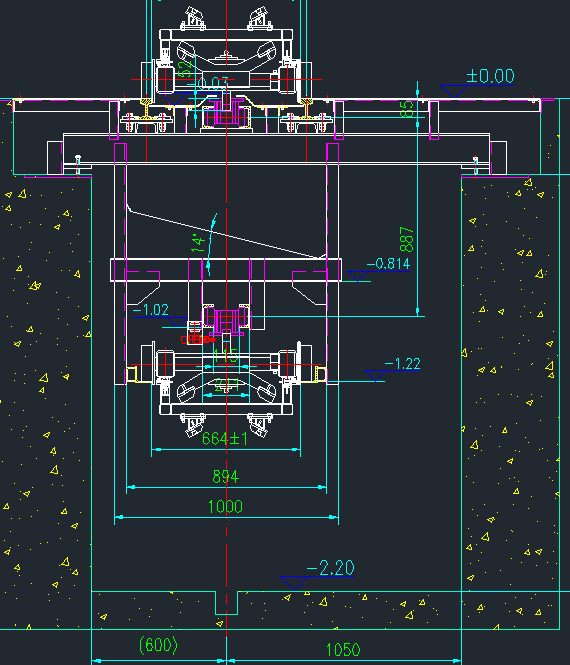
Task: Click the 894 dimension text
Action: tap(226, 477)
